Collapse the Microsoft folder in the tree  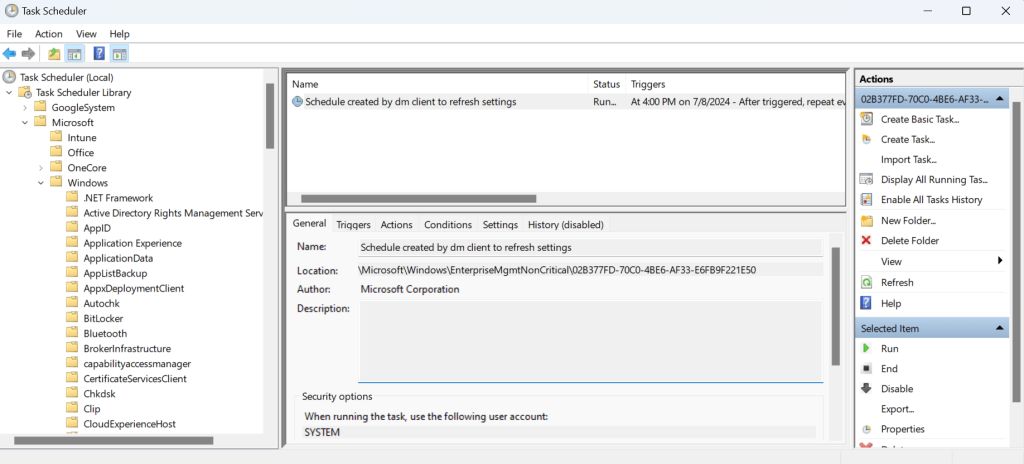(25, 122)
